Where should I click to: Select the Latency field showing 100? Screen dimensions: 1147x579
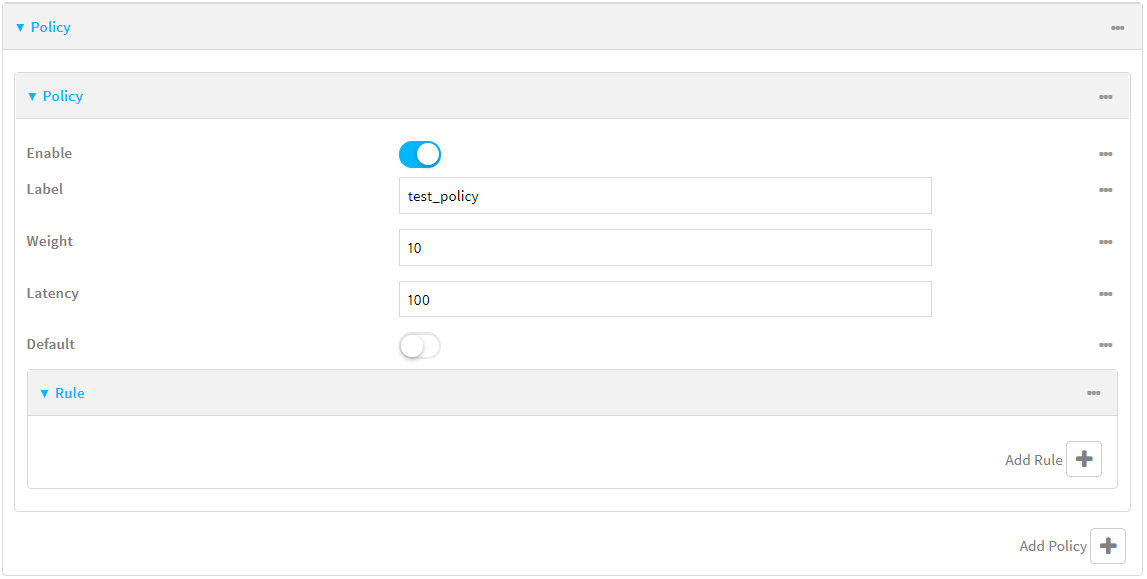pos(666,298)
